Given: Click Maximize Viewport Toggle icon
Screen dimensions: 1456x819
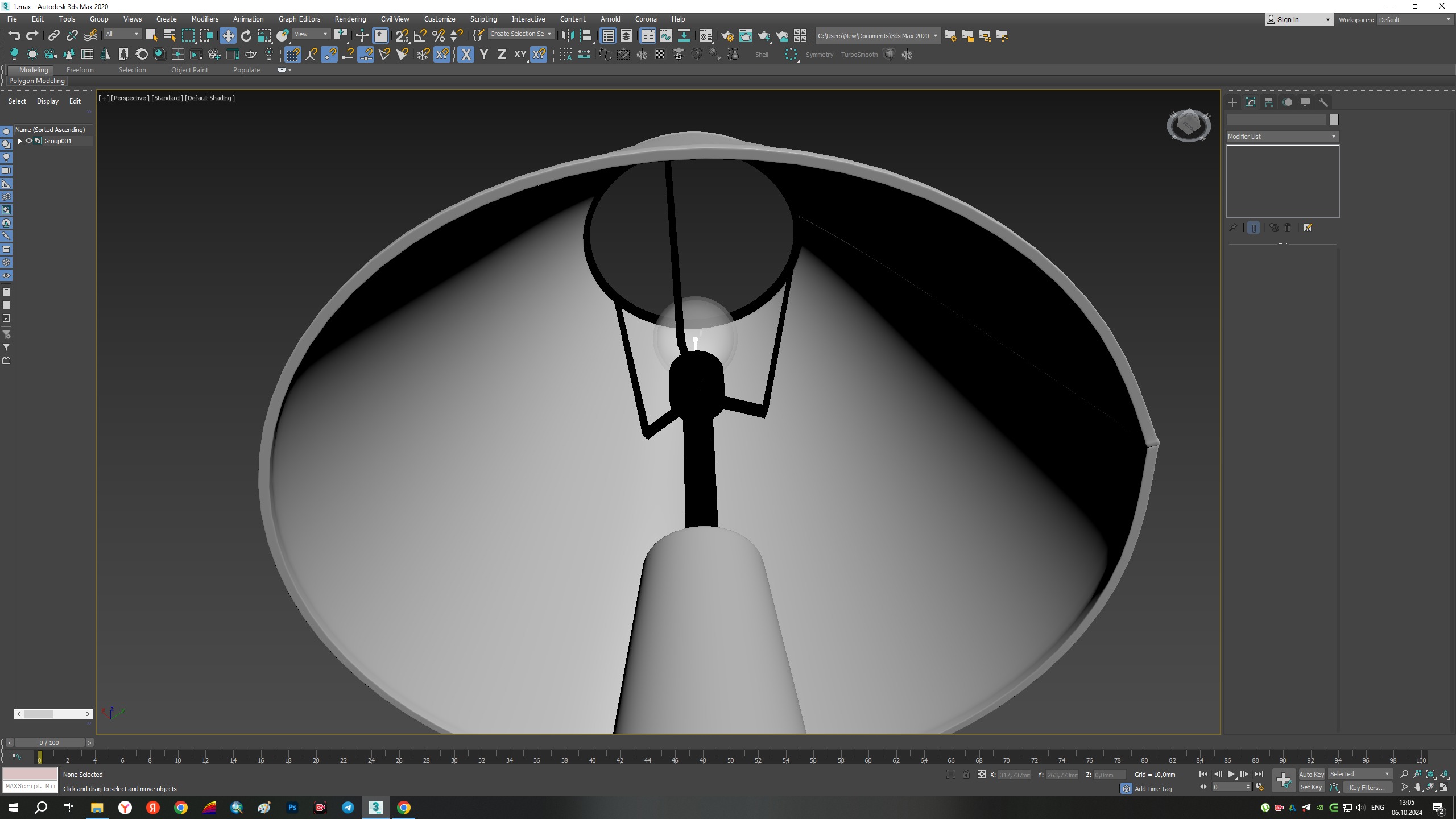Looking at the screenshot, I should point(1444,788).
